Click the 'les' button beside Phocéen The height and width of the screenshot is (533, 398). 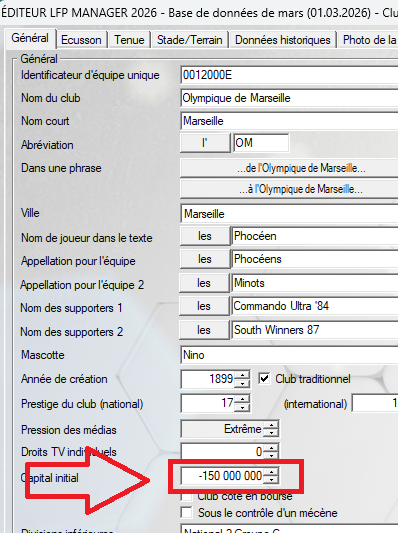pos(205,236)
